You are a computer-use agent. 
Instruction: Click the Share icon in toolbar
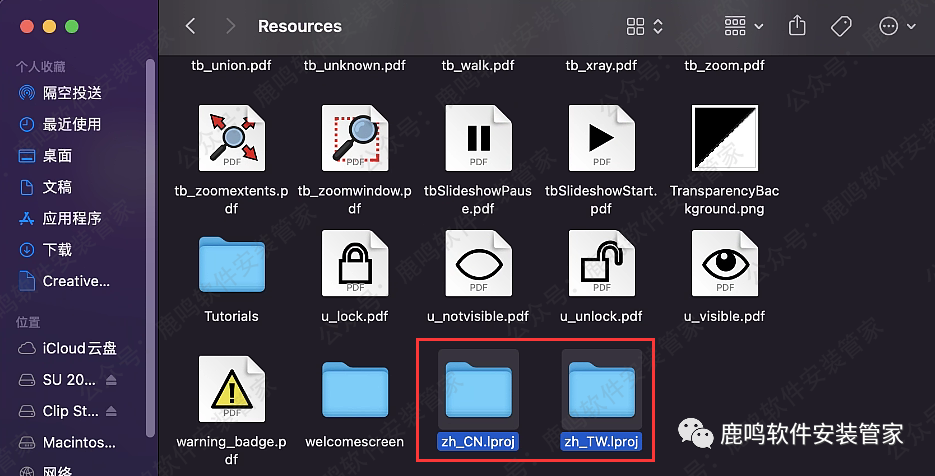(x=797, y=26)
